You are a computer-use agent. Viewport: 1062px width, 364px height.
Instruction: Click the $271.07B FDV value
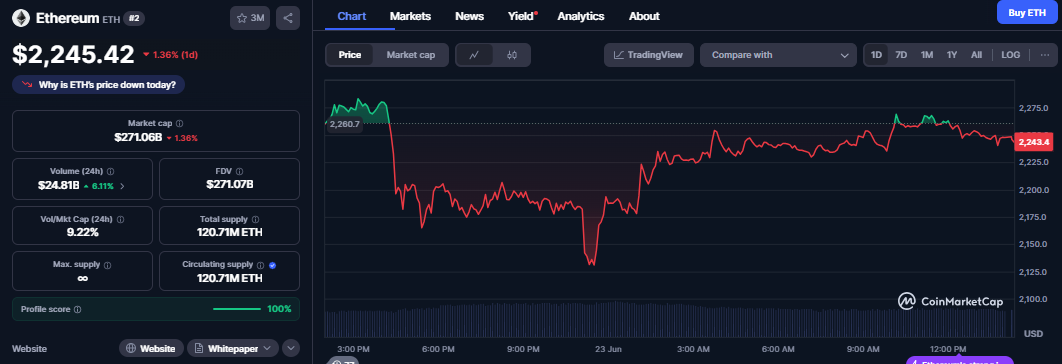tap(230, 185)
